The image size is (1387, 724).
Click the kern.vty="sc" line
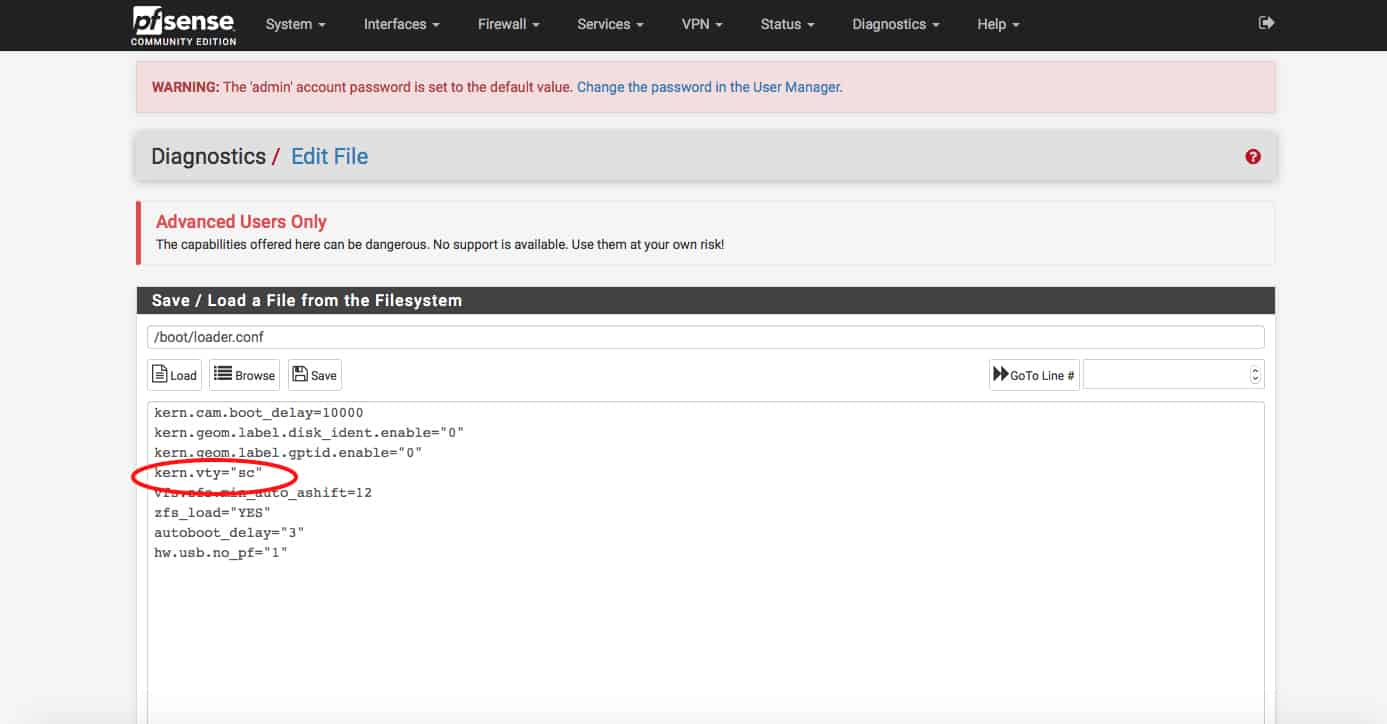pyautogui.click(x=208, y=472)
